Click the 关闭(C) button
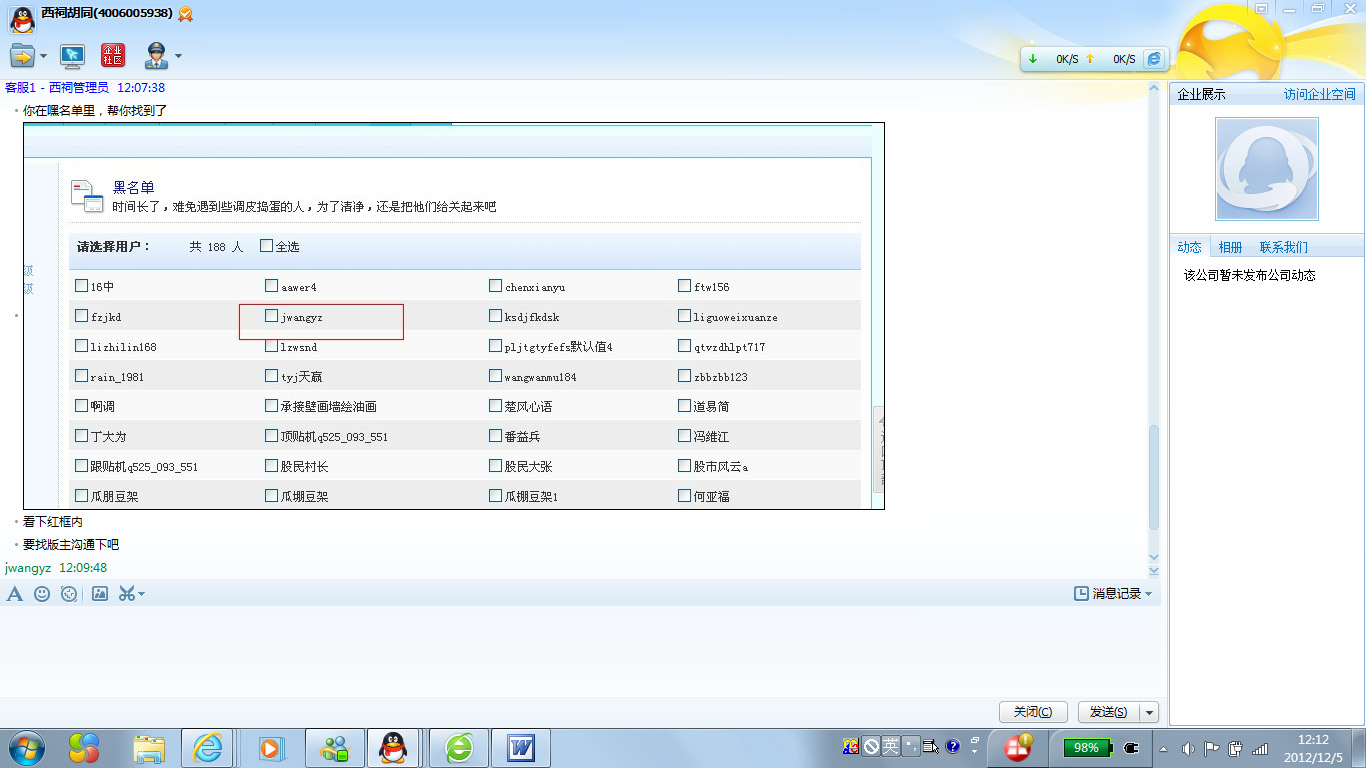This screenshot has height=768, width=1366. pyautogui.click(x=1033, y=712)
